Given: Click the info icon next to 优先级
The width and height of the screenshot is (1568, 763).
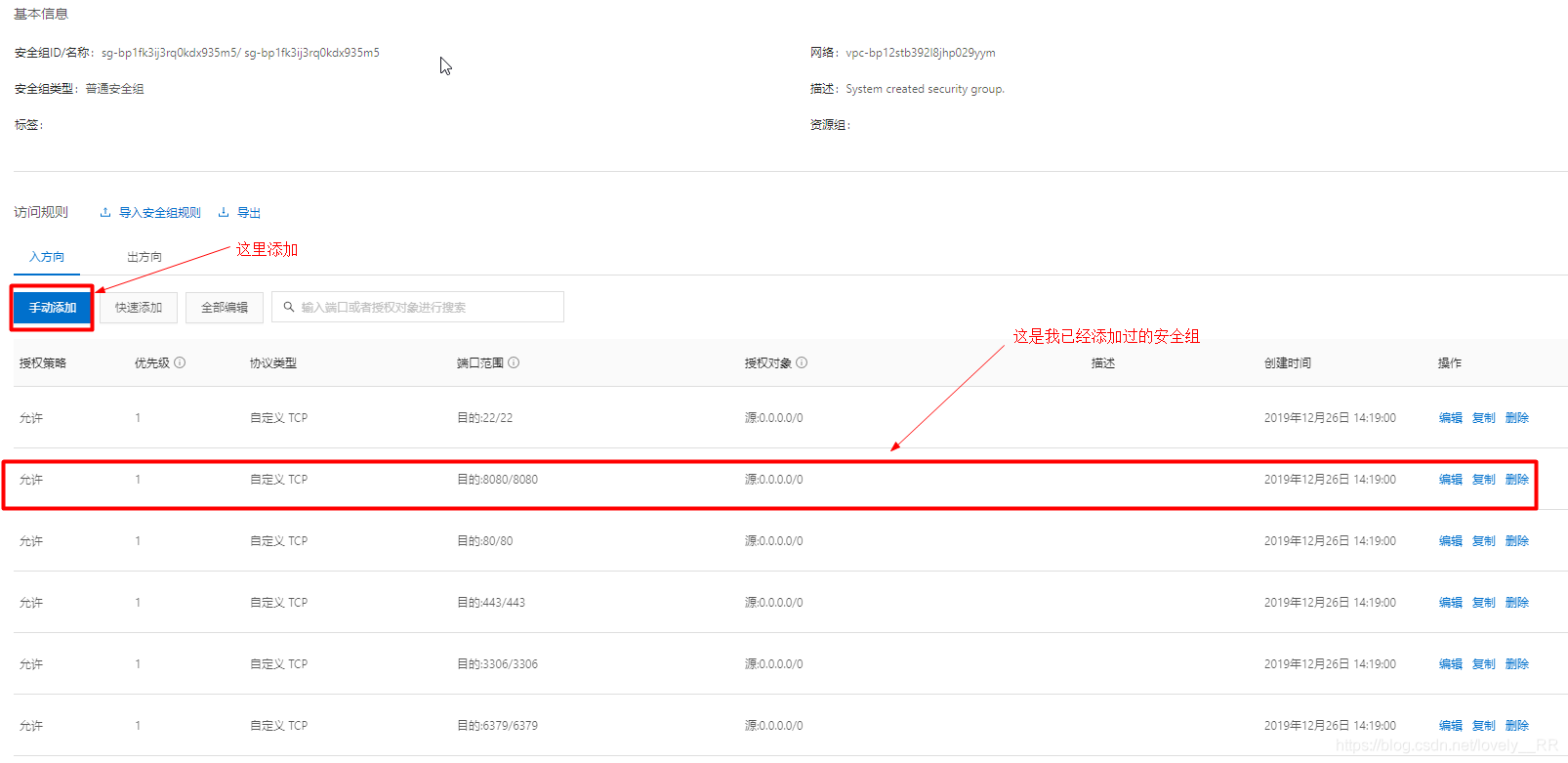Looking at the screenshot, I should 180,362.
